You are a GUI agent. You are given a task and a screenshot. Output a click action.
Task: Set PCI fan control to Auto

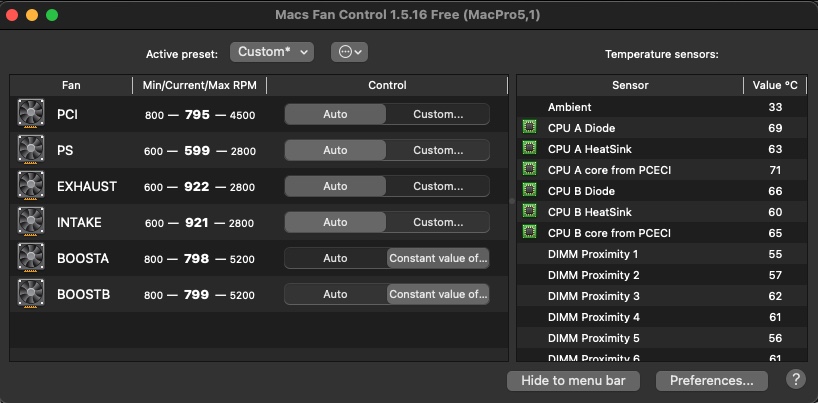336,114
